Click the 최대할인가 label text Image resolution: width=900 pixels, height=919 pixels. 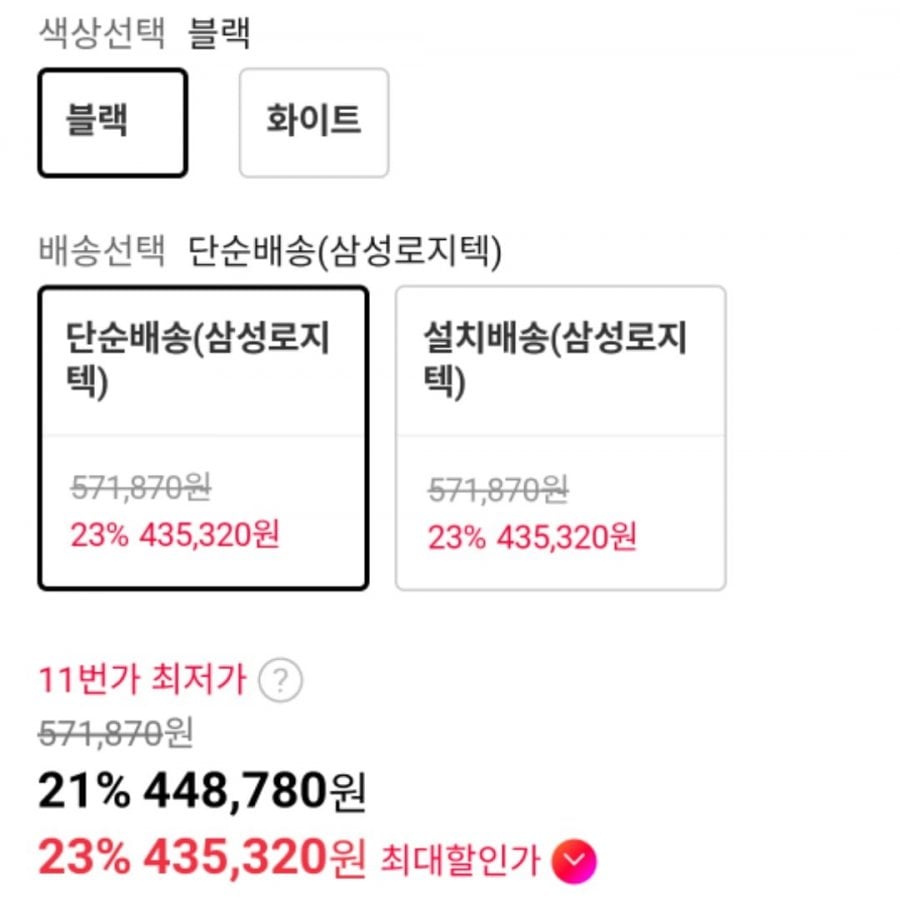click(x=460, y=860)
